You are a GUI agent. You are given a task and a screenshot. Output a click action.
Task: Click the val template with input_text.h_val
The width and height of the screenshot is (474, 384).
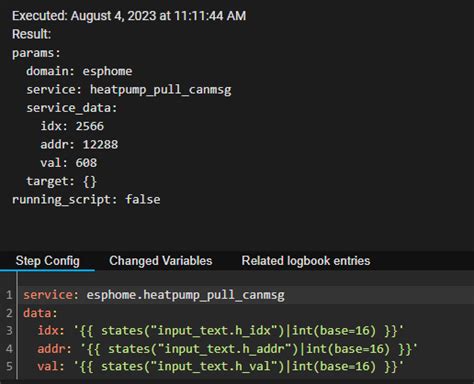click(238, 366)
